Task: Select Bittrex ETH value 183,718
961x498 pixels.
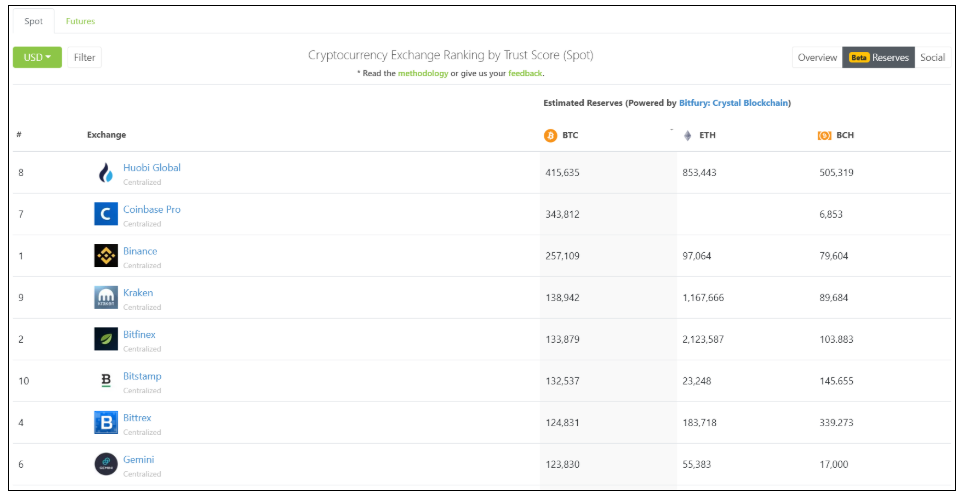Action: coord(699,423)
